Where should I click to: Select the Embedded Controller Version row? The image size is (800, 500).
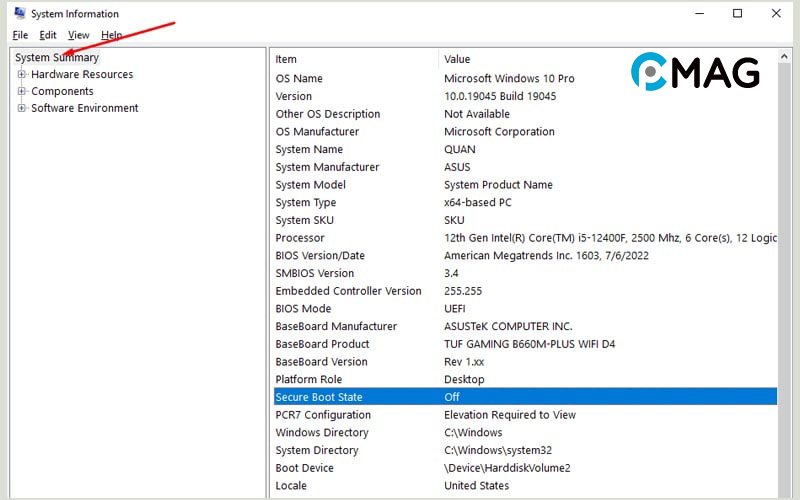click(526, 291)
